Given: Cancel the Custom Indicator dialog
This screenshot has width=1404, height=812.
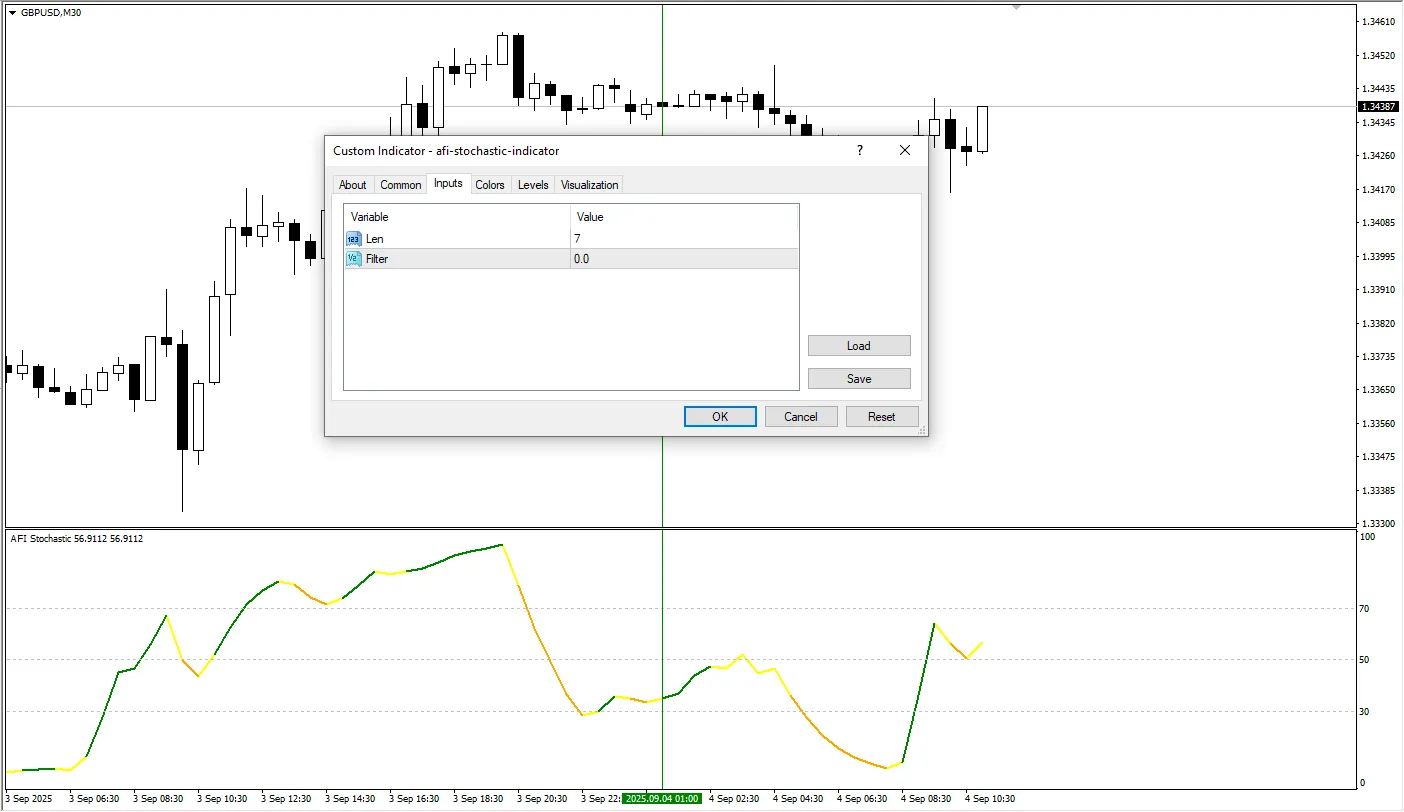Looking at the screenshot, I should 801,416.
